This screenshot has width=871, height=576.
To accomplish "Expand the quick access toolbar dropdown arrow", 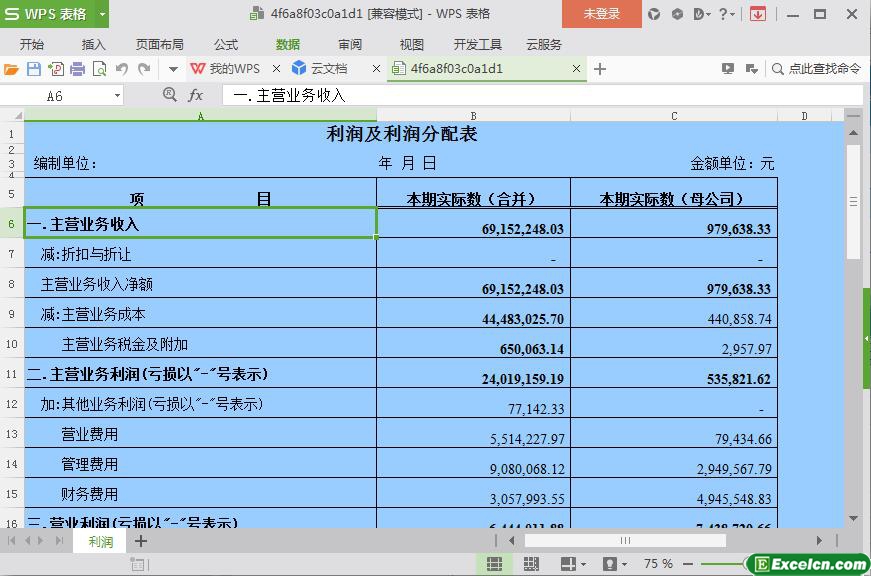I will [x=173, y=69].
